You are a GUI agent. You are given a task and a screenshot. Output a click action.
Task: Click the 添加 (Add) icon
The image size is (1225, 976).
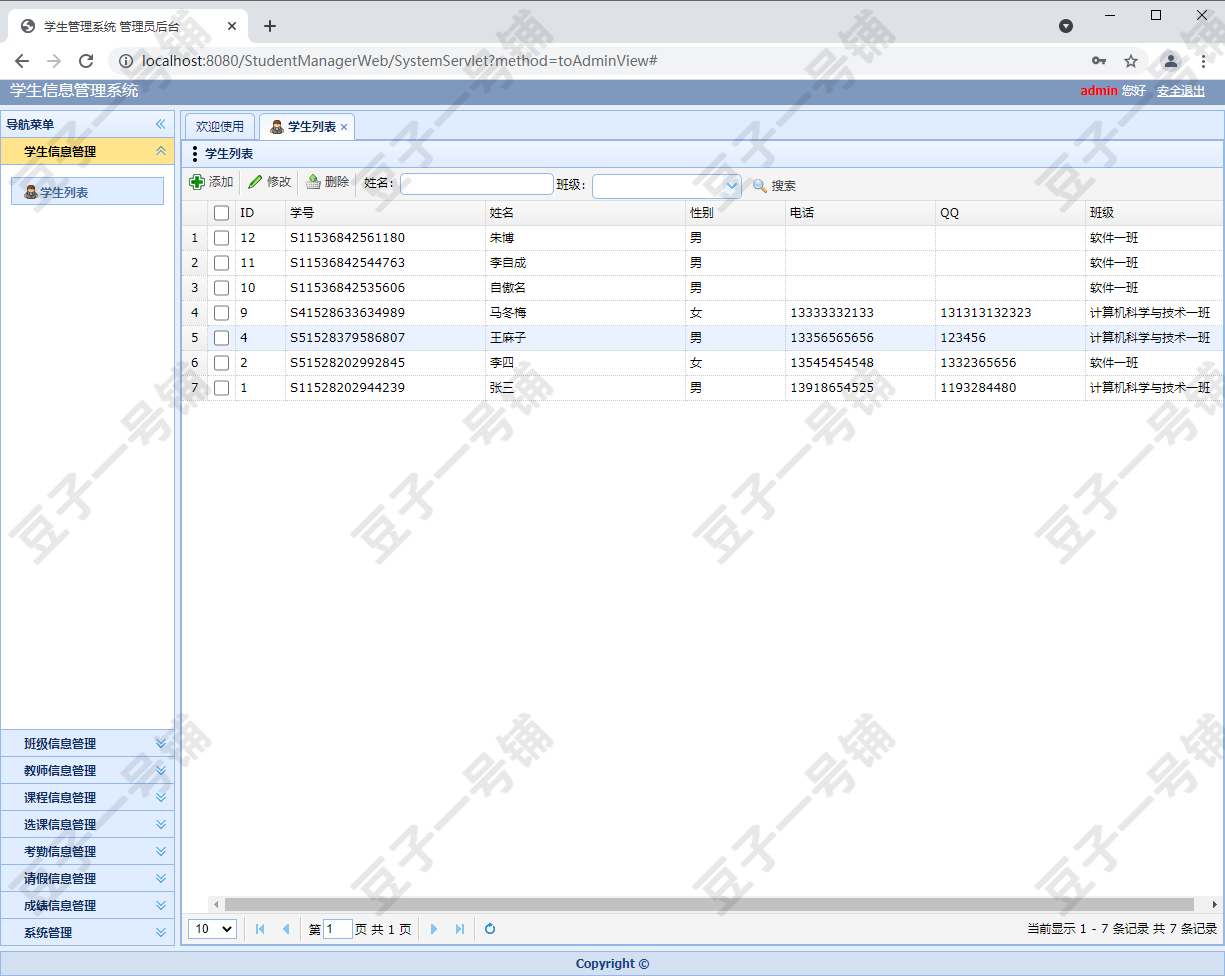click(197, 183)
